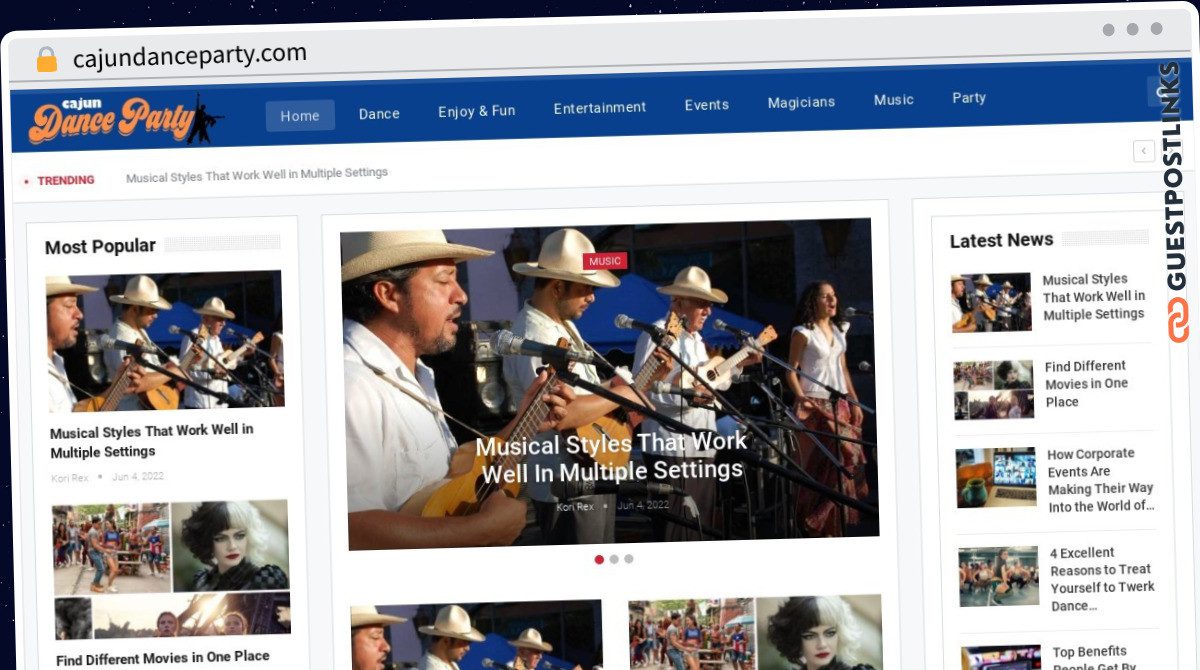Open the Home menu item

tap(300, 116)
